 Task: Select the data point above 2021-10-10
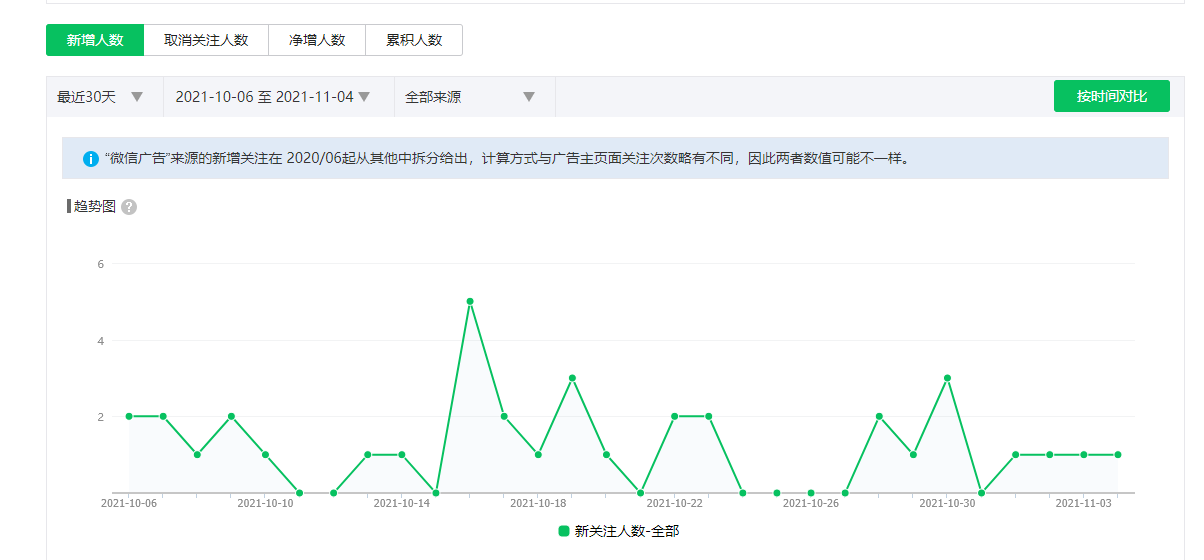coord(265,455)
